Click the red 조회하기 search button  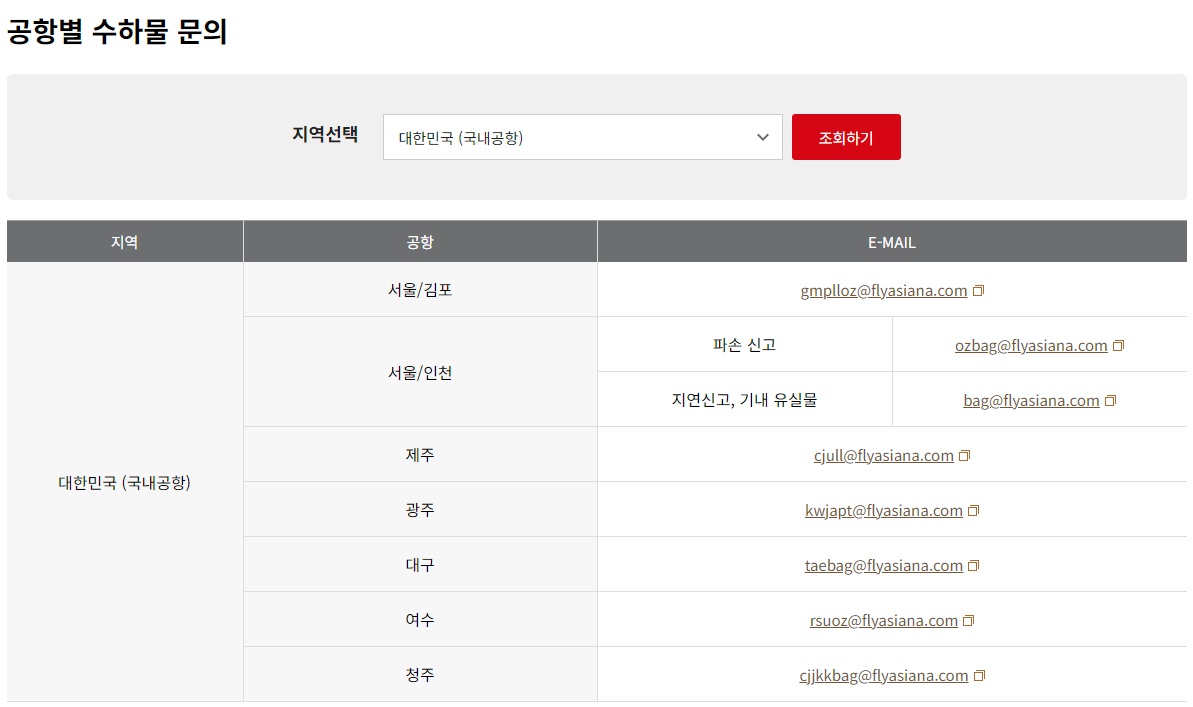tap(846, 137)
